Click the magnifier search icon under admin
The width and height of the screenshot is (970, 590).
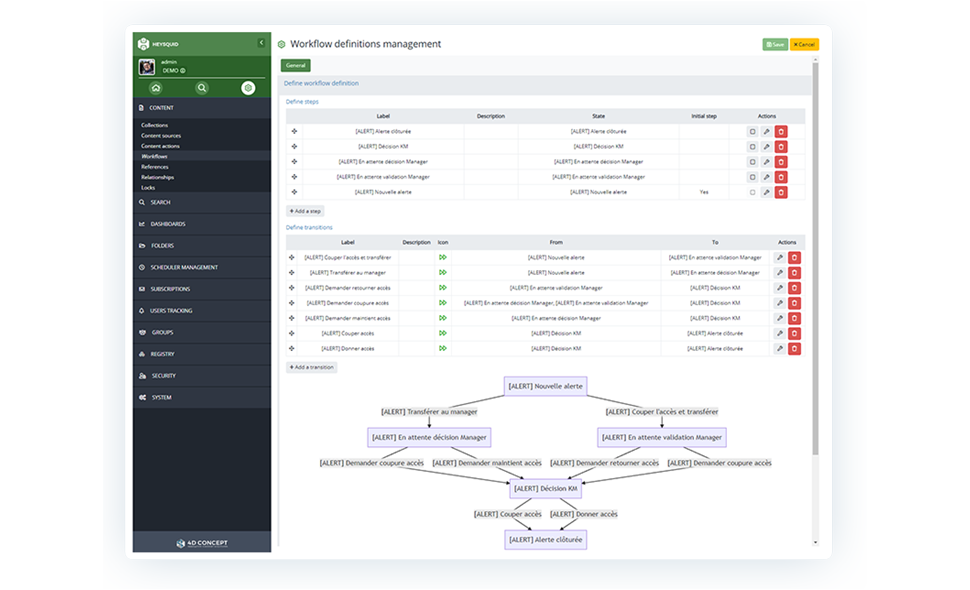202,88
